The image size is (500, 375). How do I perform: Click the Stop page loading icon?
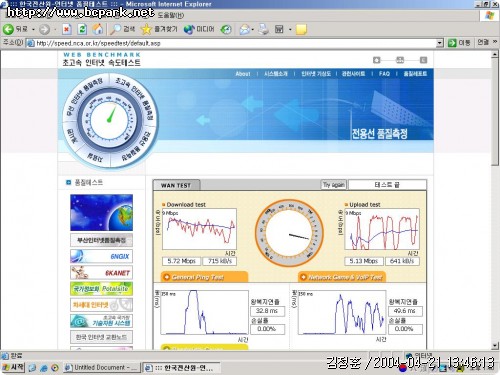click(67, 29)
